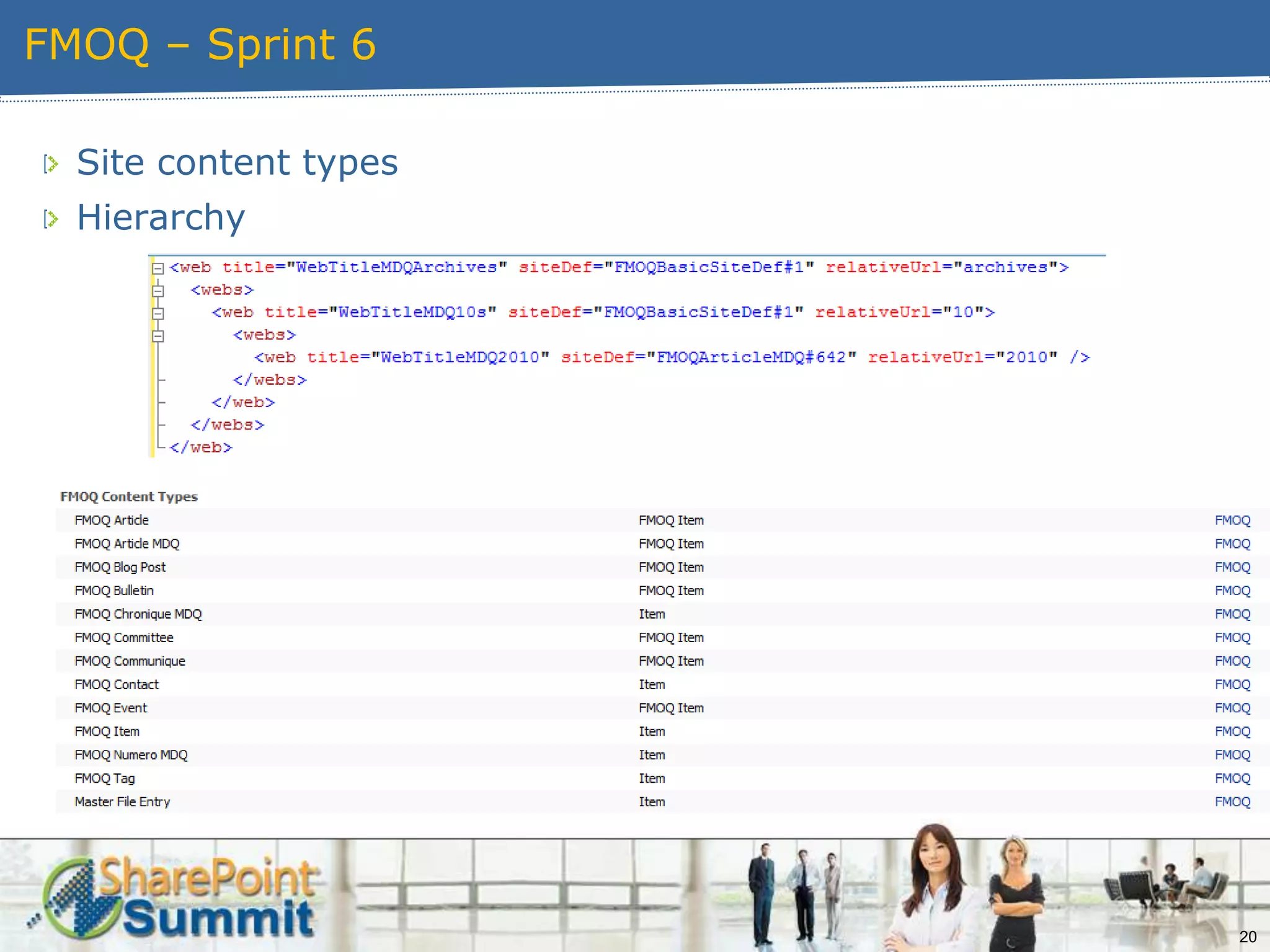Collapse the WebTitleMDQ10s web node

point(158,314)
